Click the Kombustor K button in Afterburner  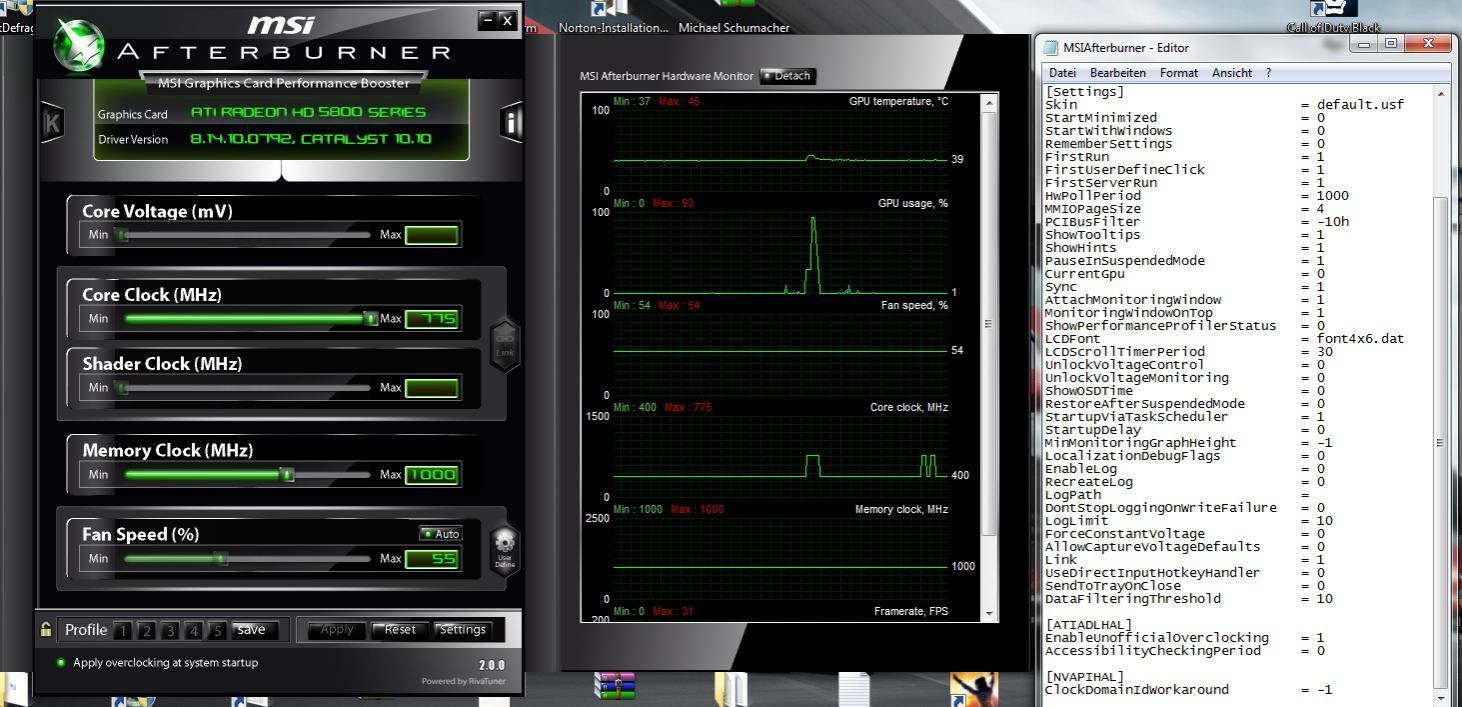pos(53,123)
